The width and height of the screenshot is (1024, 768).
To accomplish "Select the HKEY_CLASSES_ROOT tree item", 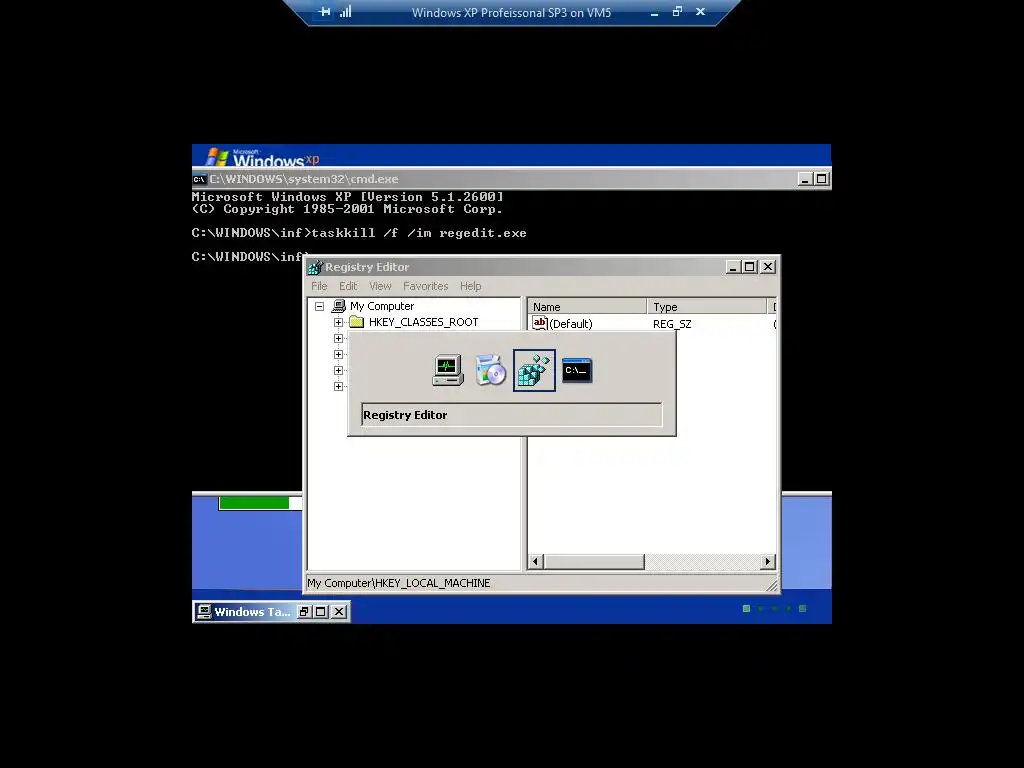I will [x=423, y=322].
